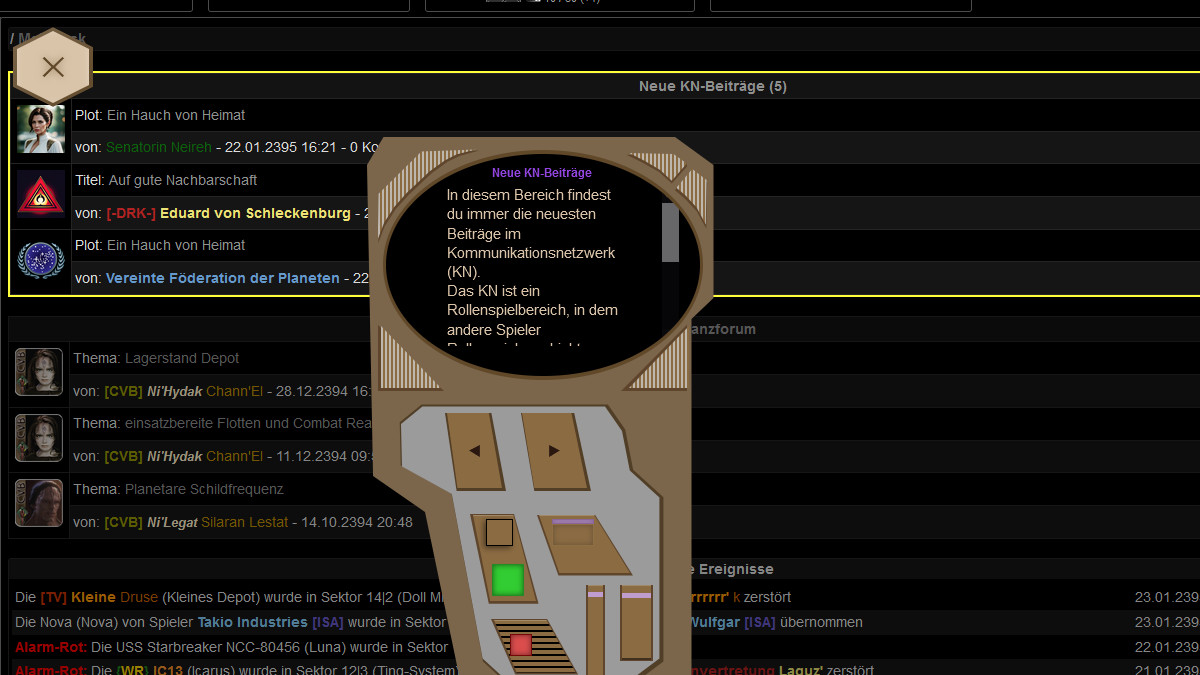Click Ni'Legat Silaran Lestat's avatar thumbnail
Screen dimensions: 1200x675
(x=38, y=503)
